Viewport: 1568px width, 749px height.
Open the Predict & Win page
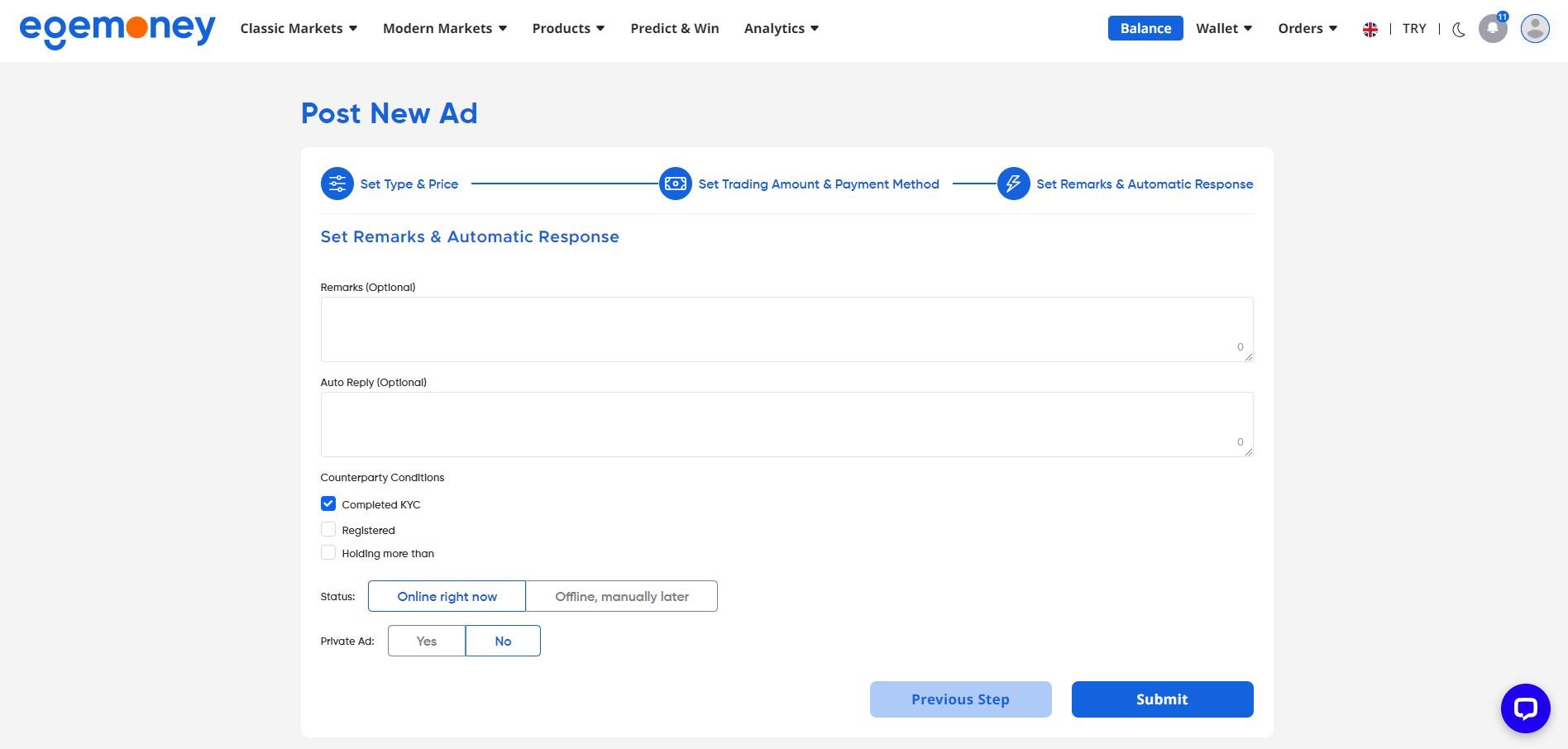tap(674, 28)
